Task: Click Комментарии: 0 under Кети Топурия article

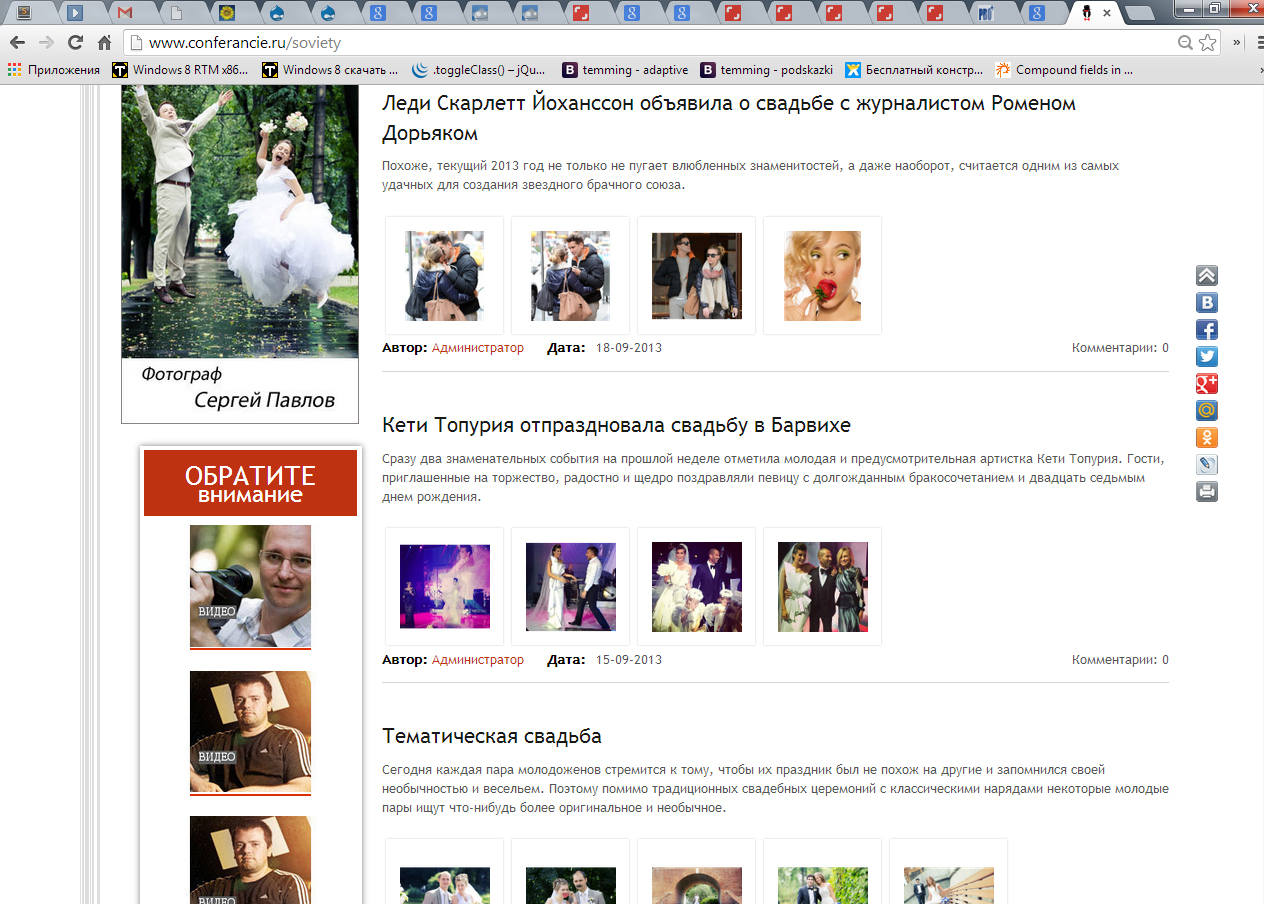Action: (1120, 660)
